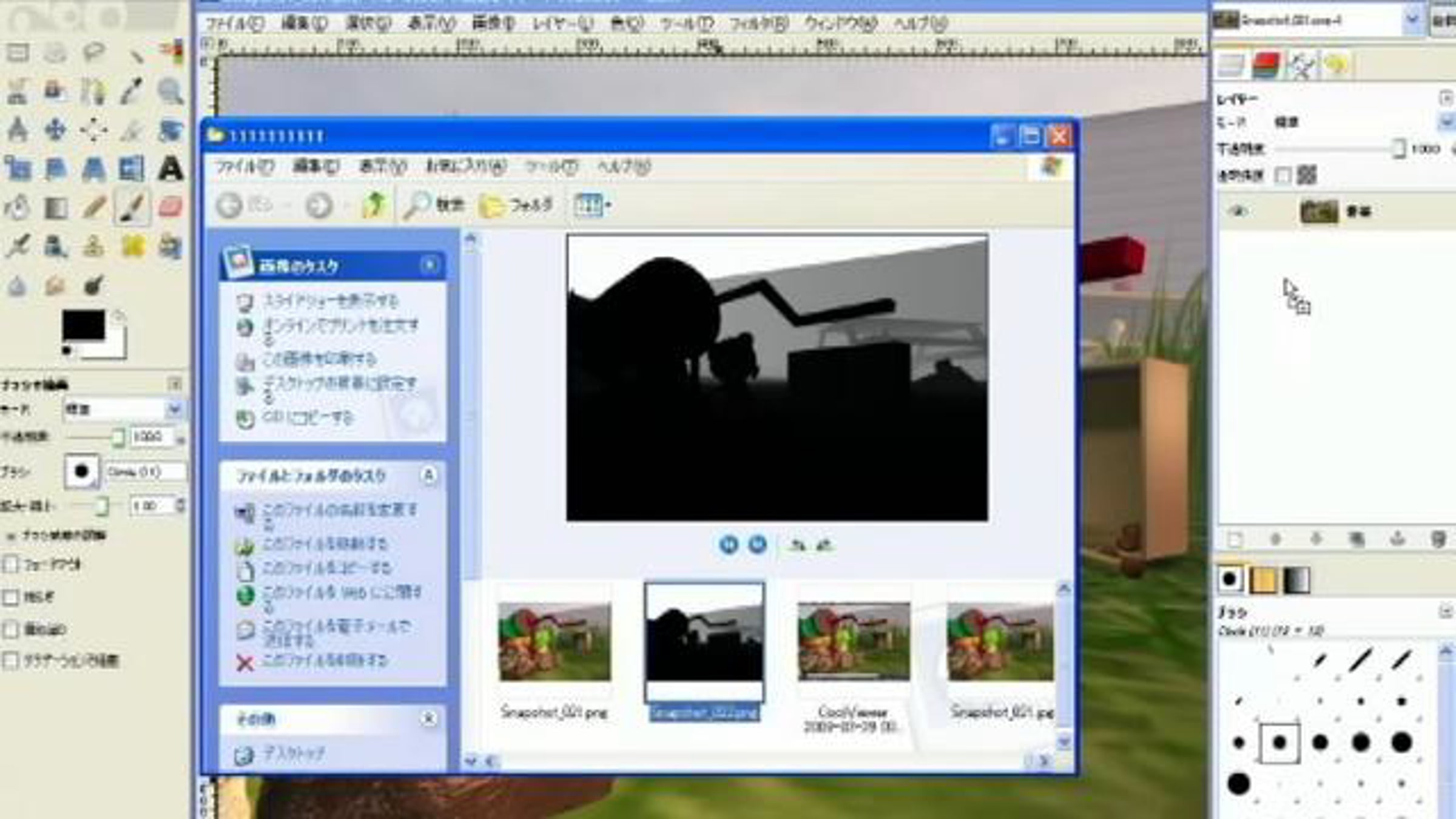The width and height of the screenshot is (1456, 819).
Task: Select the Eraser tool
Action: pos(170,207)
